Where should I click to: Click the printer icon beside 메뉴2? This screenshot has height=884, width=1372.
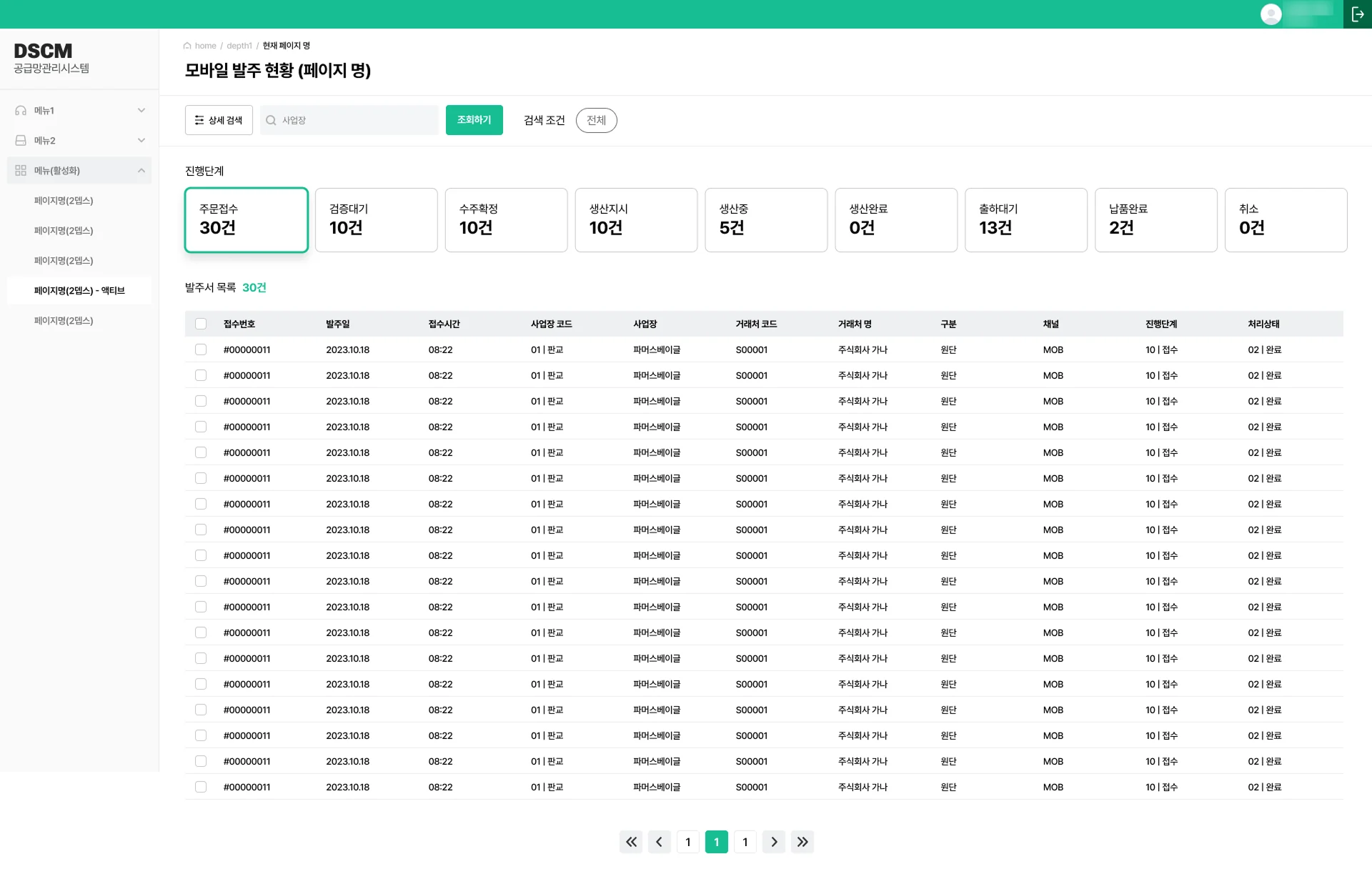click(21, 141)
